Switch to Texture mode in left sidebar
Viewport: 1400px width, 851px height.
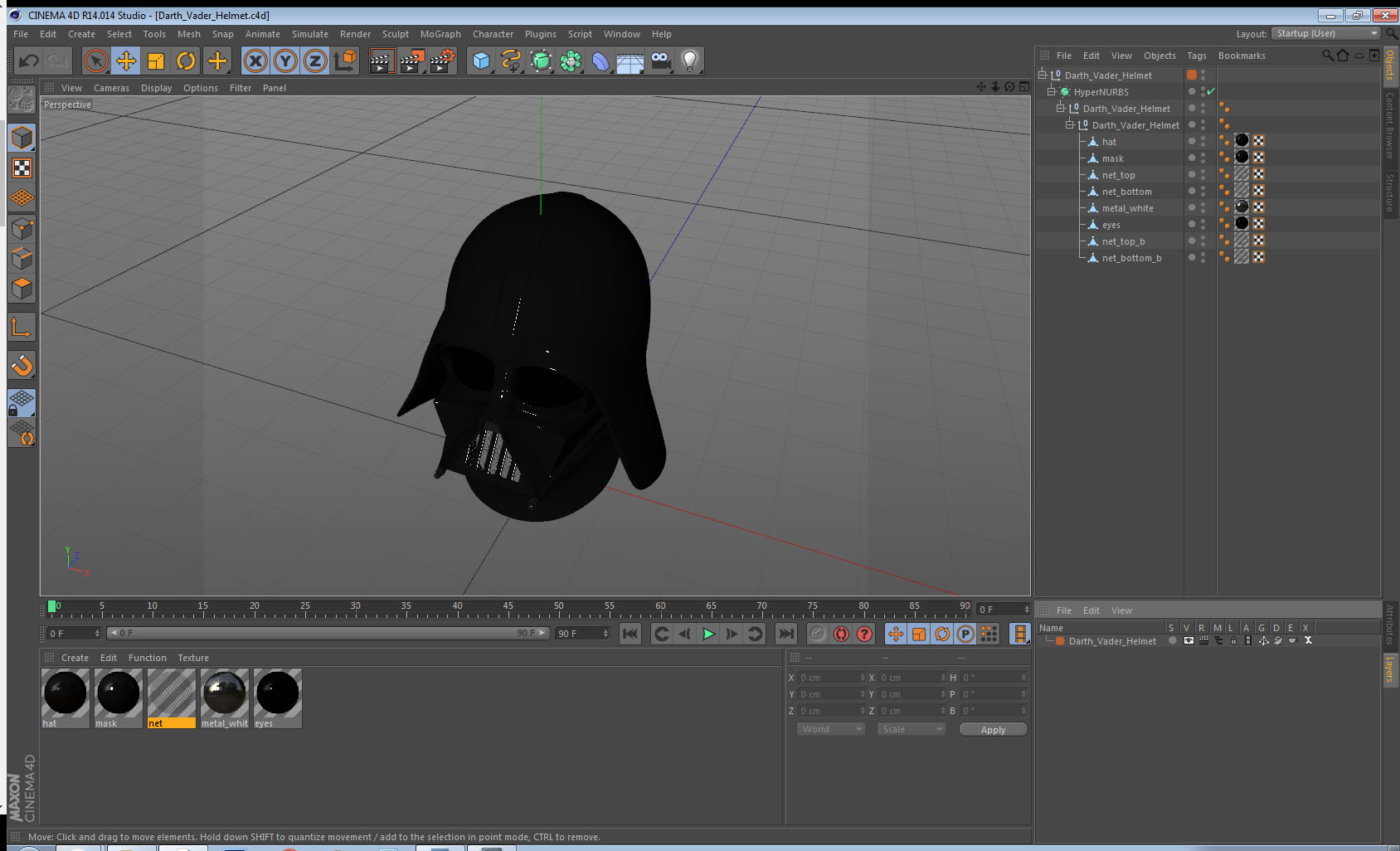[x=22, y=168]
